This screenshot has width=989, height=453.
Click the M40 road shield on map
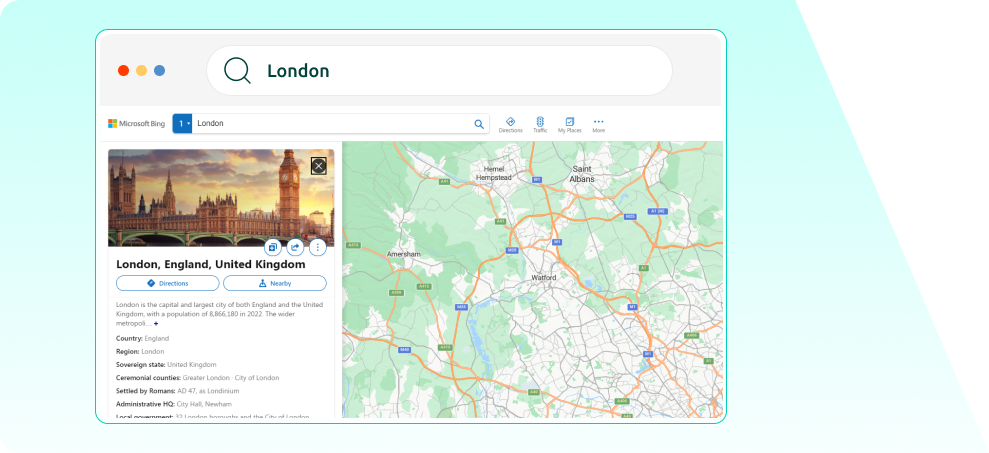[x=405, y=350]
